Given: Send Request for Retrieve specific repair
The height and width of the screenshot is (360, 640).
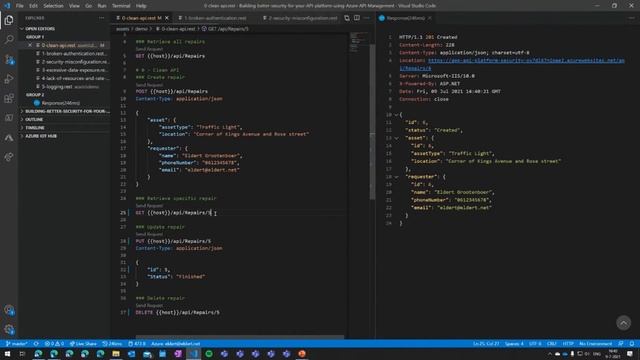Looking at the screenshot, I should [x=149, y=206].
